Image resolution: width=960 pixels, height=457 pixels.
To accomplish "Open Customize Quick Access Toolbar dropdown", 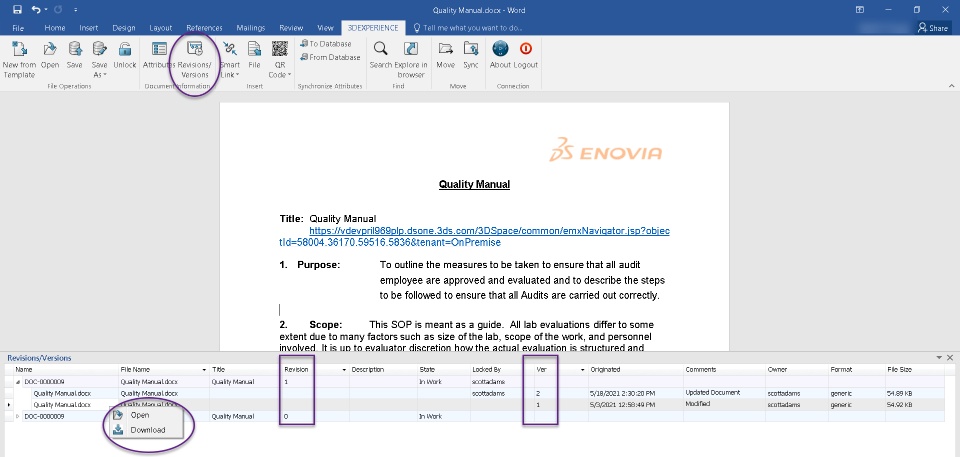I will [x=75, y=10].
